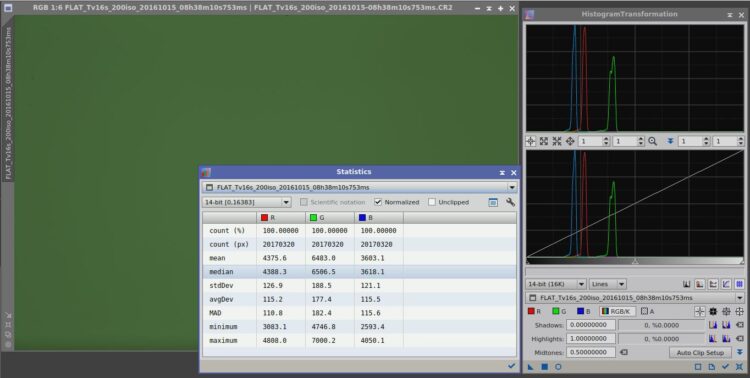The height and width of the screenshot is (378, 750).
Task: Select the RGB/K combined channel button
Action: pos(618,311)
